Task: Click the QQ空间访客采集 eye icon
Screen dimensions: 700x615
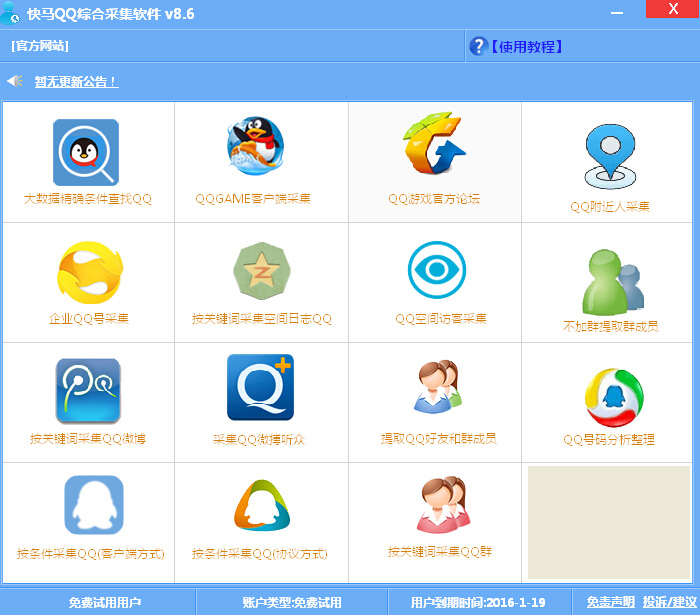Action: pyautogui.click(x=437, y=271)
